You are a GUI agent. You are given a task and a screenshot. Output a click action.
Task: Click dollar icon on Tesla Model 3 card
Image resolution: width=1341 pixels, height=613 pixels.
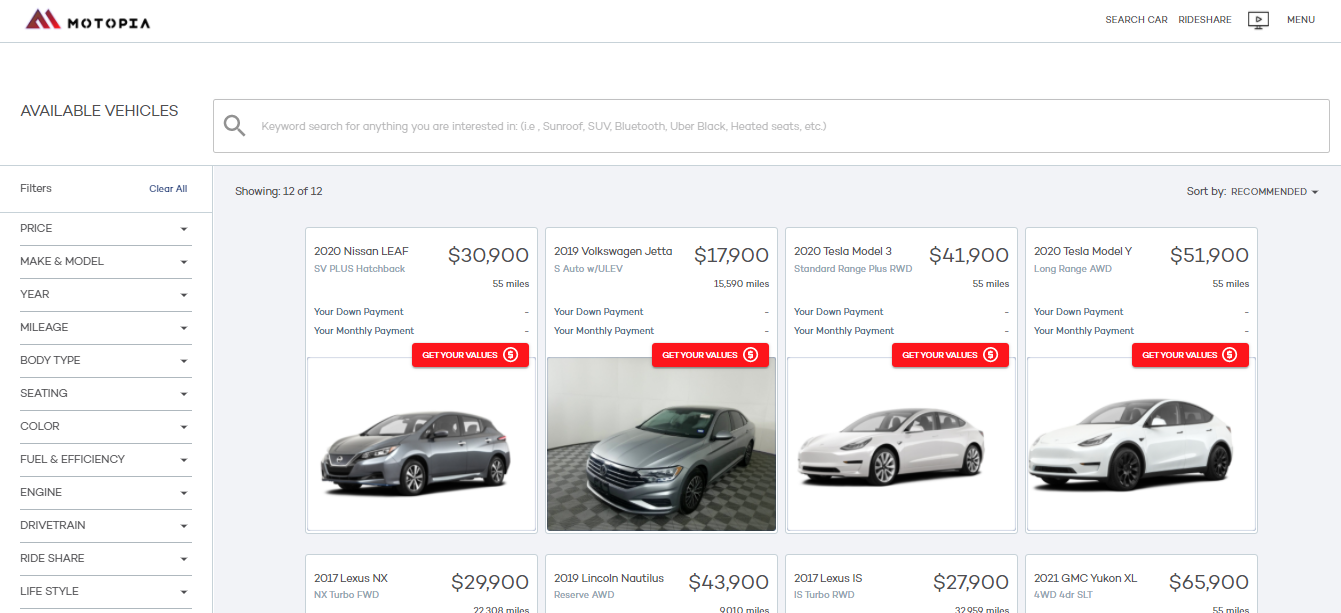tap(990, 355)
